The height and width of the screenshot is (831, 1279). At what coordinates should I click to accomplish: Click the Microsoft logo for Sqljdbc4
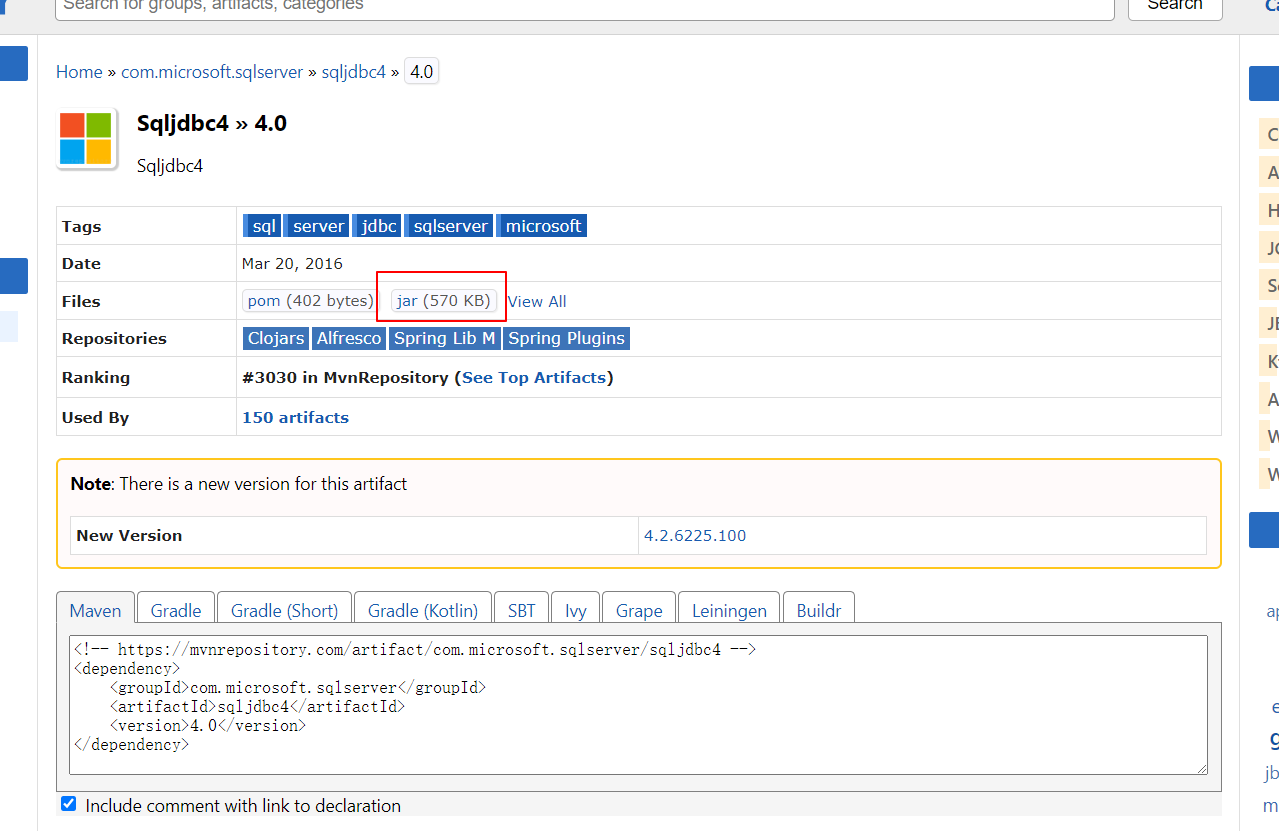86,138
